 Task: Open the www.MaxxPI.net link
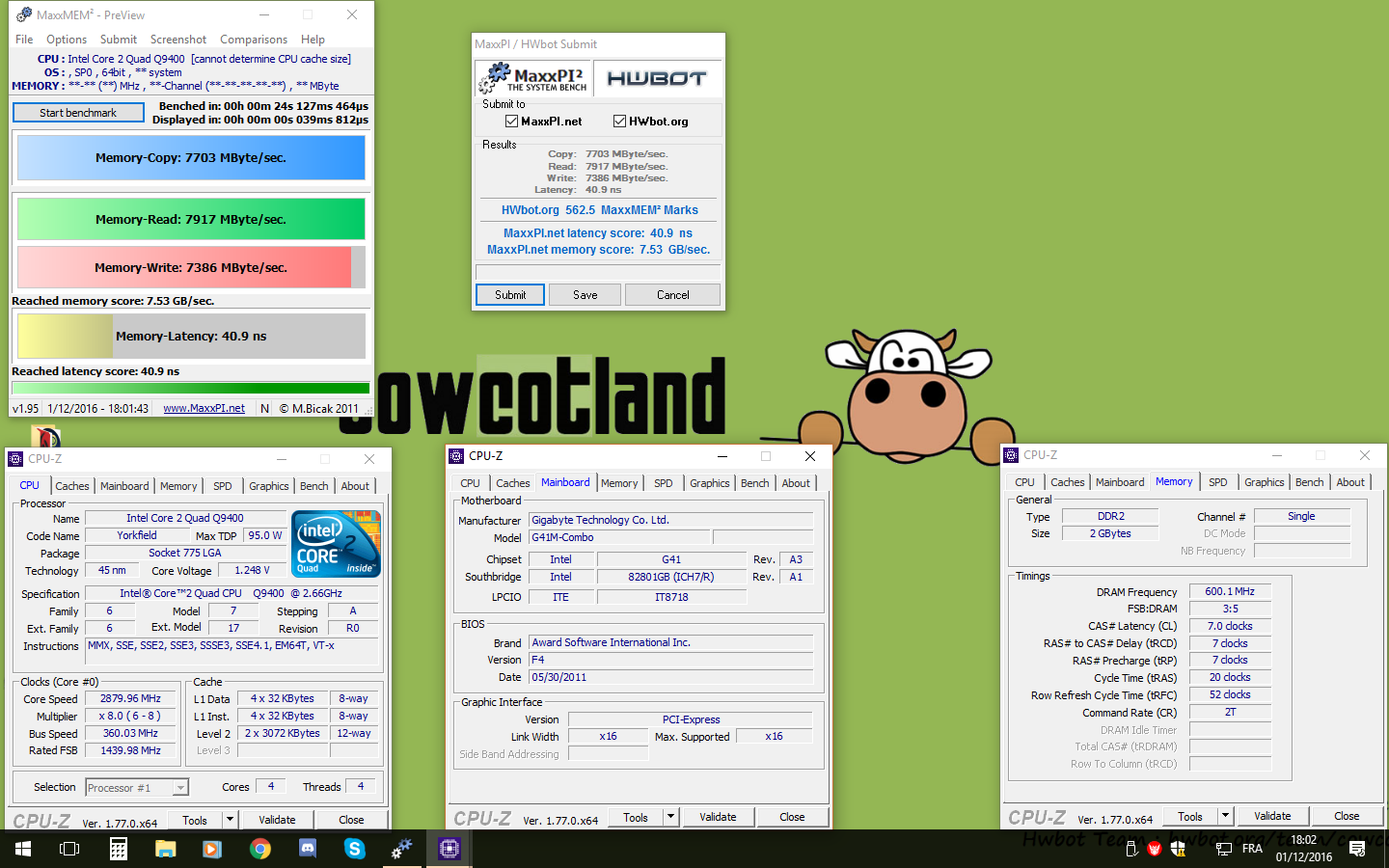click(204, 408)
